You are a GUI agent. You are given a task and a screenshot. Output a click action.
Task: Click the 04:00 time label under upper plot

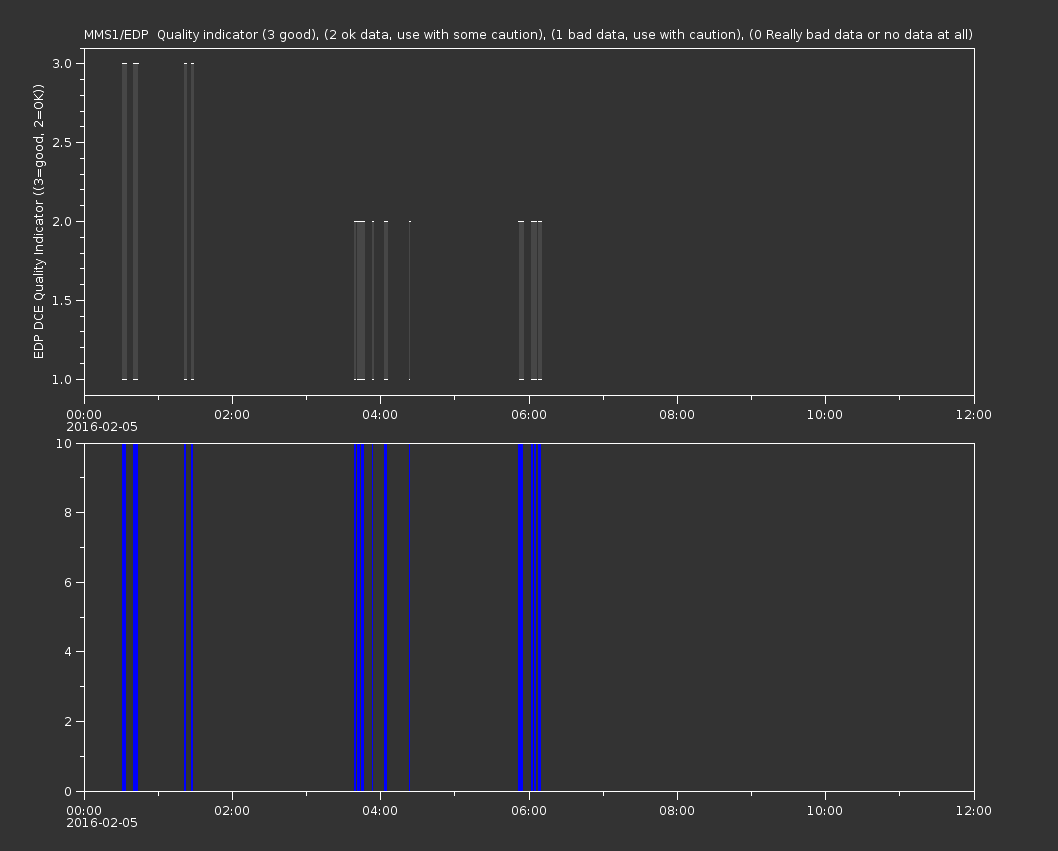click(x=381, y=414)
